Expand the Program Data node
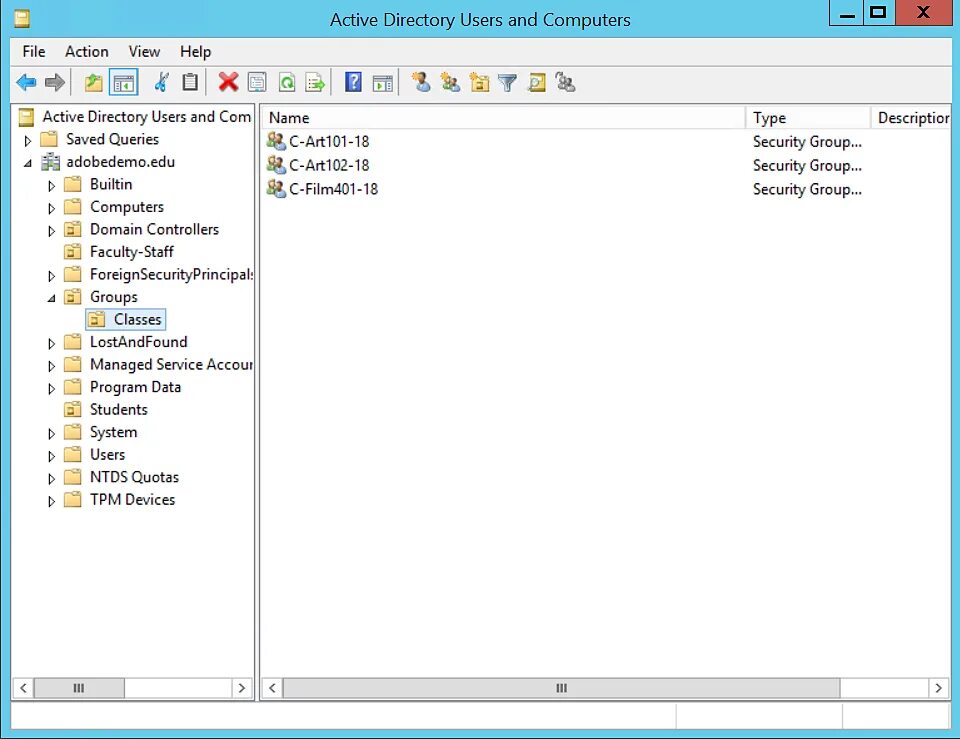 click(51, 389)
